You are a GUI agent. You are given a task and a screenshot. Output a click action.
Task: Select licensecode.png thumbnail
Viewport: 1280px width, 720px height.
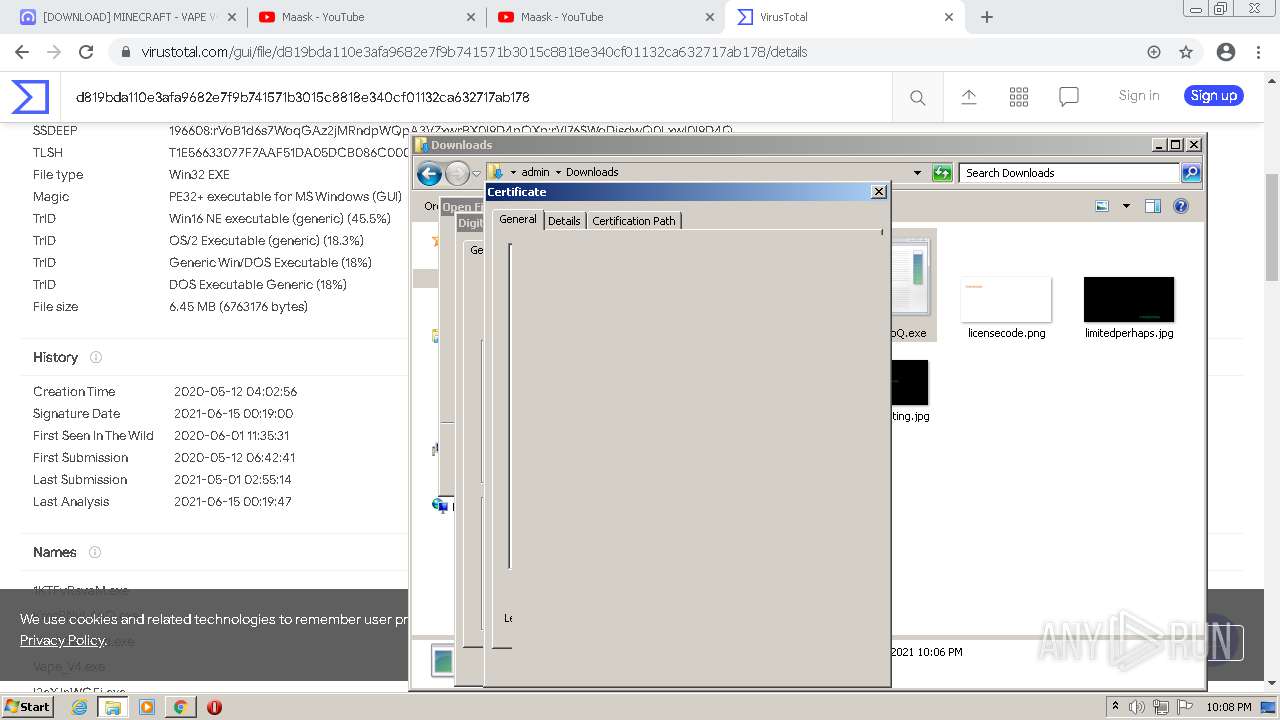[1006, 299]
